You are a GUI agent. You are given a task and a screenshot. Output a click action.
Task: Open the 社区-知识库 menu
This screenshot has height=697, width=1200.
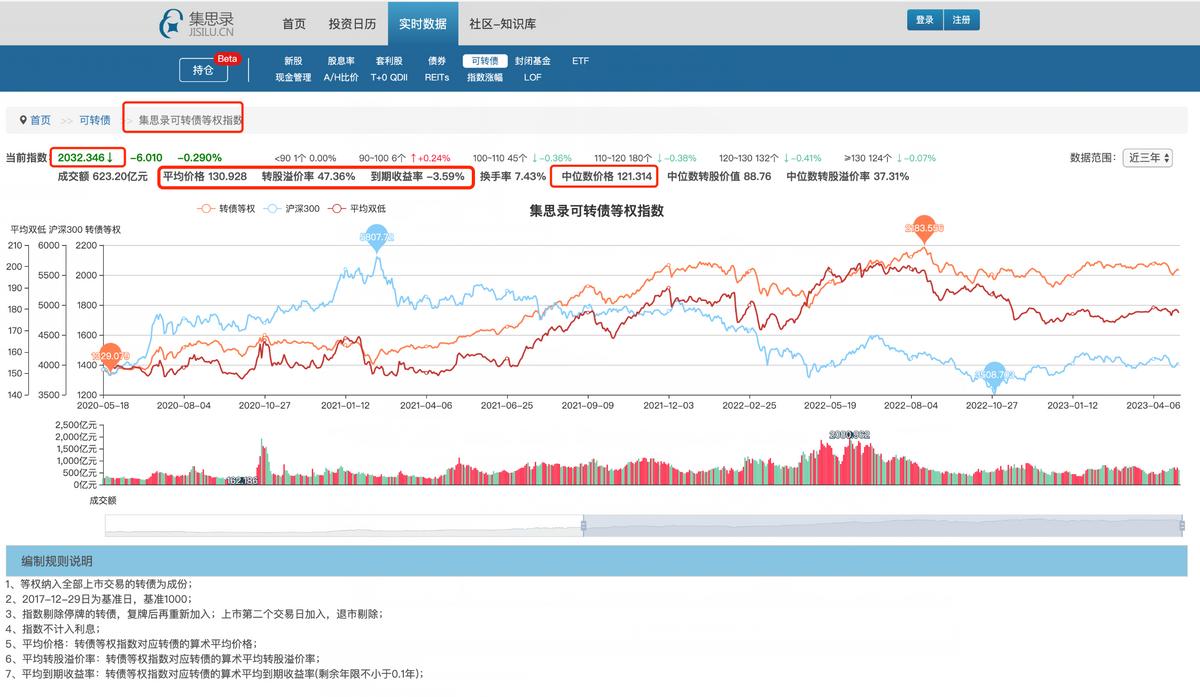point(506,23)
